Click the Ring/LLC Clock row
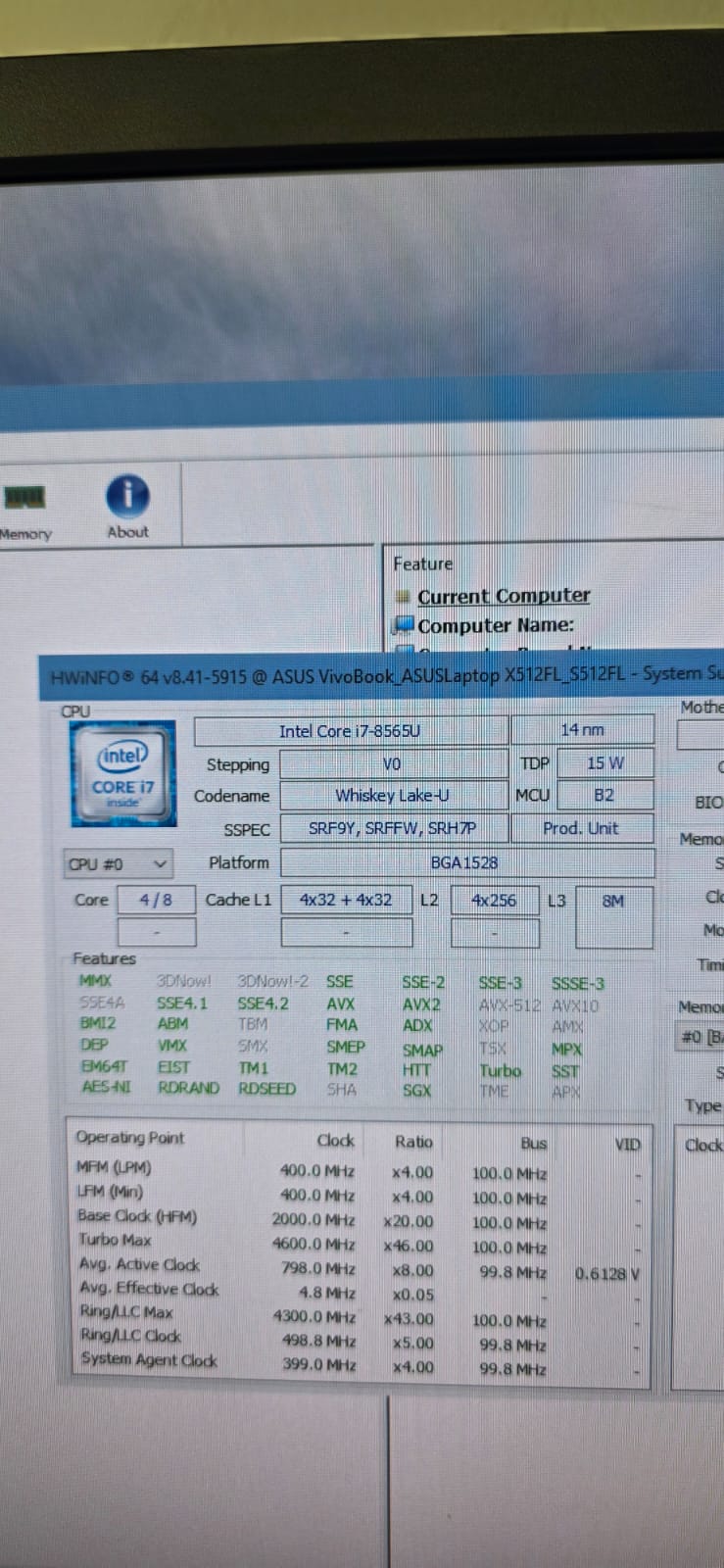 (x=359, y=1340)
